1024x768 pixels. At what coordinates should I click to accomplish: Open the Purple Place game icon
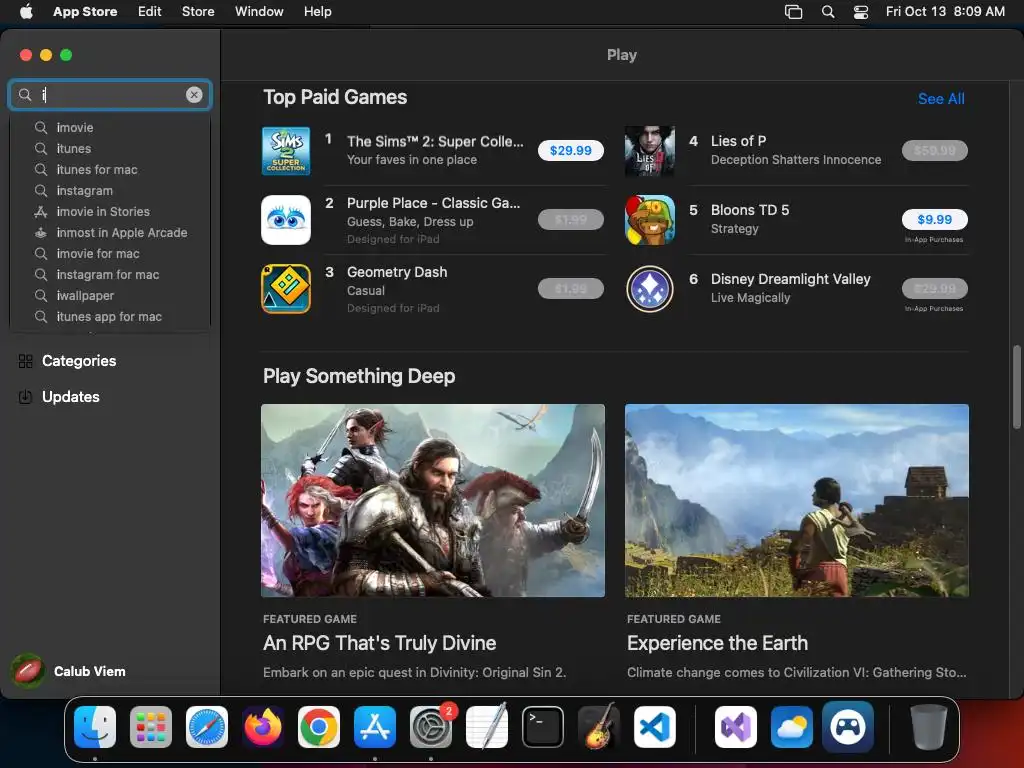[x=285, y=220]
